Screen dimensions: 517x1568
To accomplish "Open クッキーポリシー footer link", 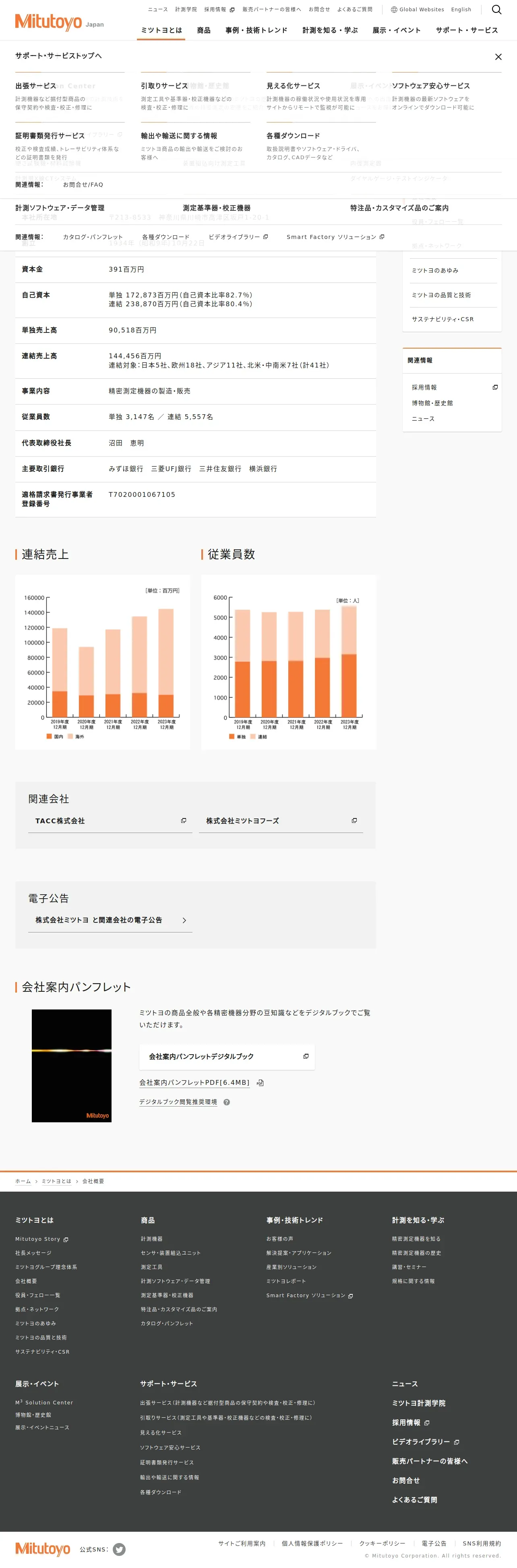I will [382, 1543].
